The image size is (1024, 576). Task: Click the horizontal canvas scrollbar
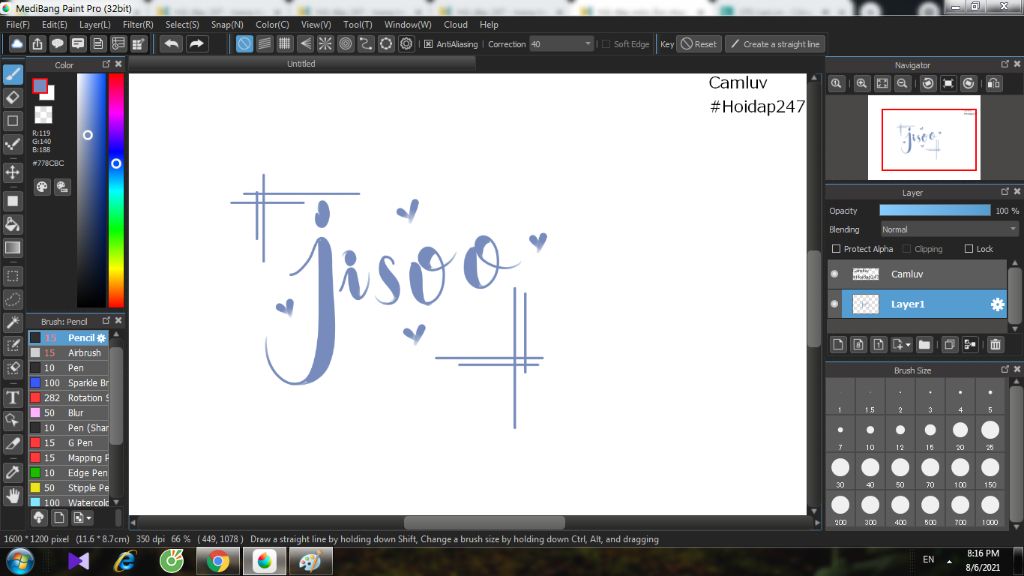coord(484,522)
